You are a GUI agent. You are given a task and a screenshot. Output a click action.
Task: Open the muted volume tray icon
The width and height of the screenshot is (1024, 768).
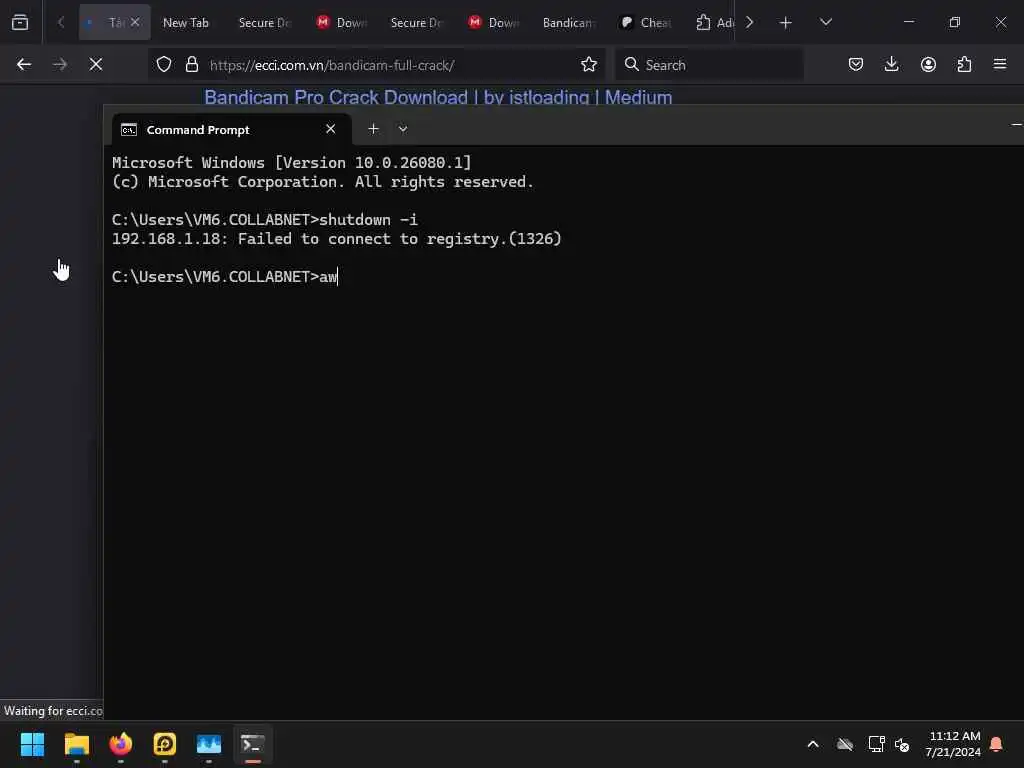[903, 744]
